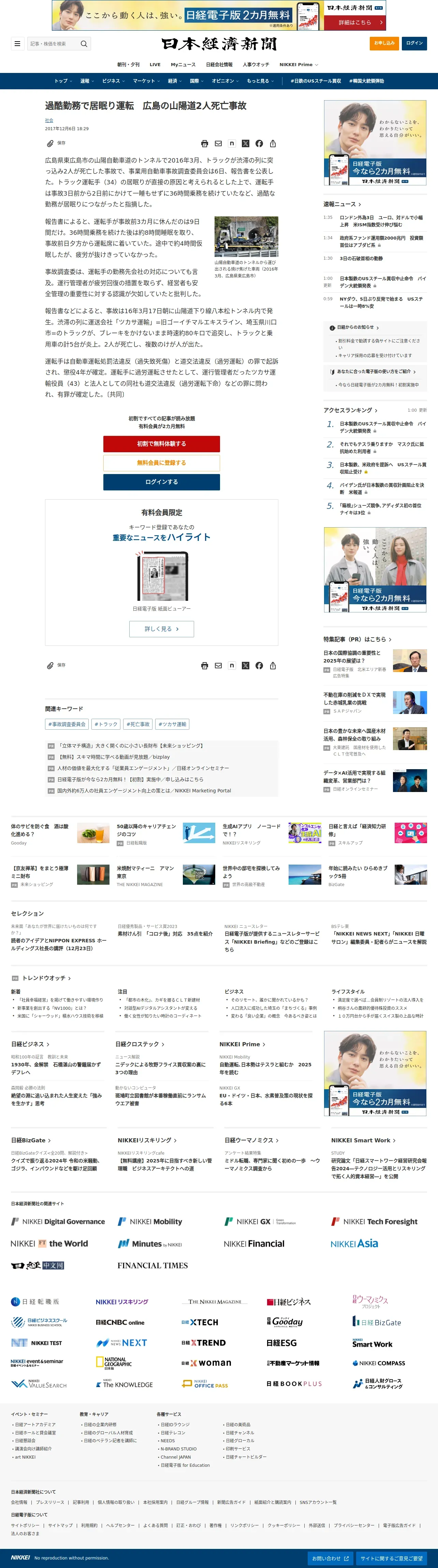Click the red 初割で無料体験する button
Image resolution: width=438 pixels, height=1568 pixels.
161,444
